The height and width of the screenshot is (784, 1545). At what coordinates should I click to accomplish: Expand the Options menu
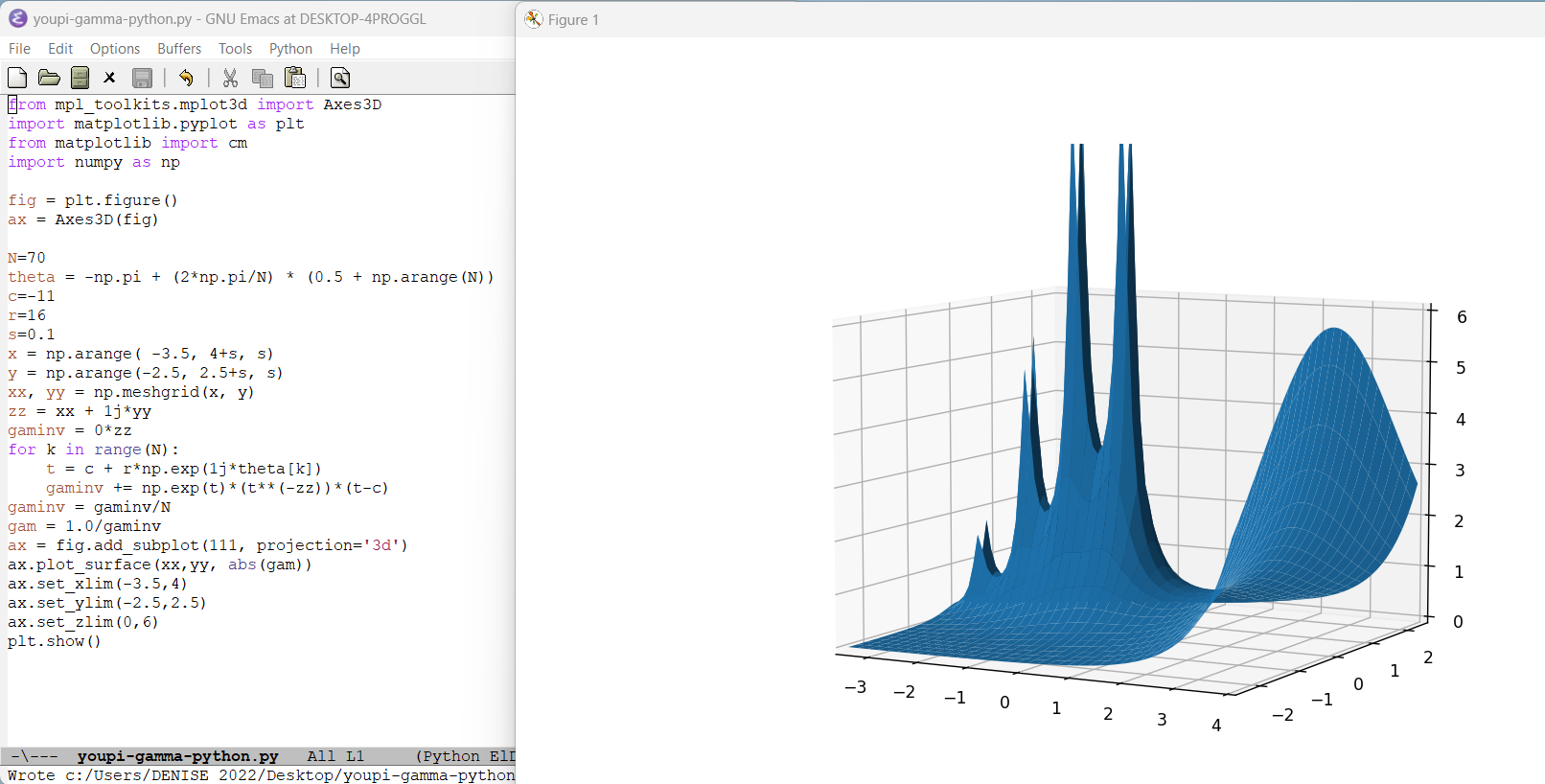click(x=115, y=49)
